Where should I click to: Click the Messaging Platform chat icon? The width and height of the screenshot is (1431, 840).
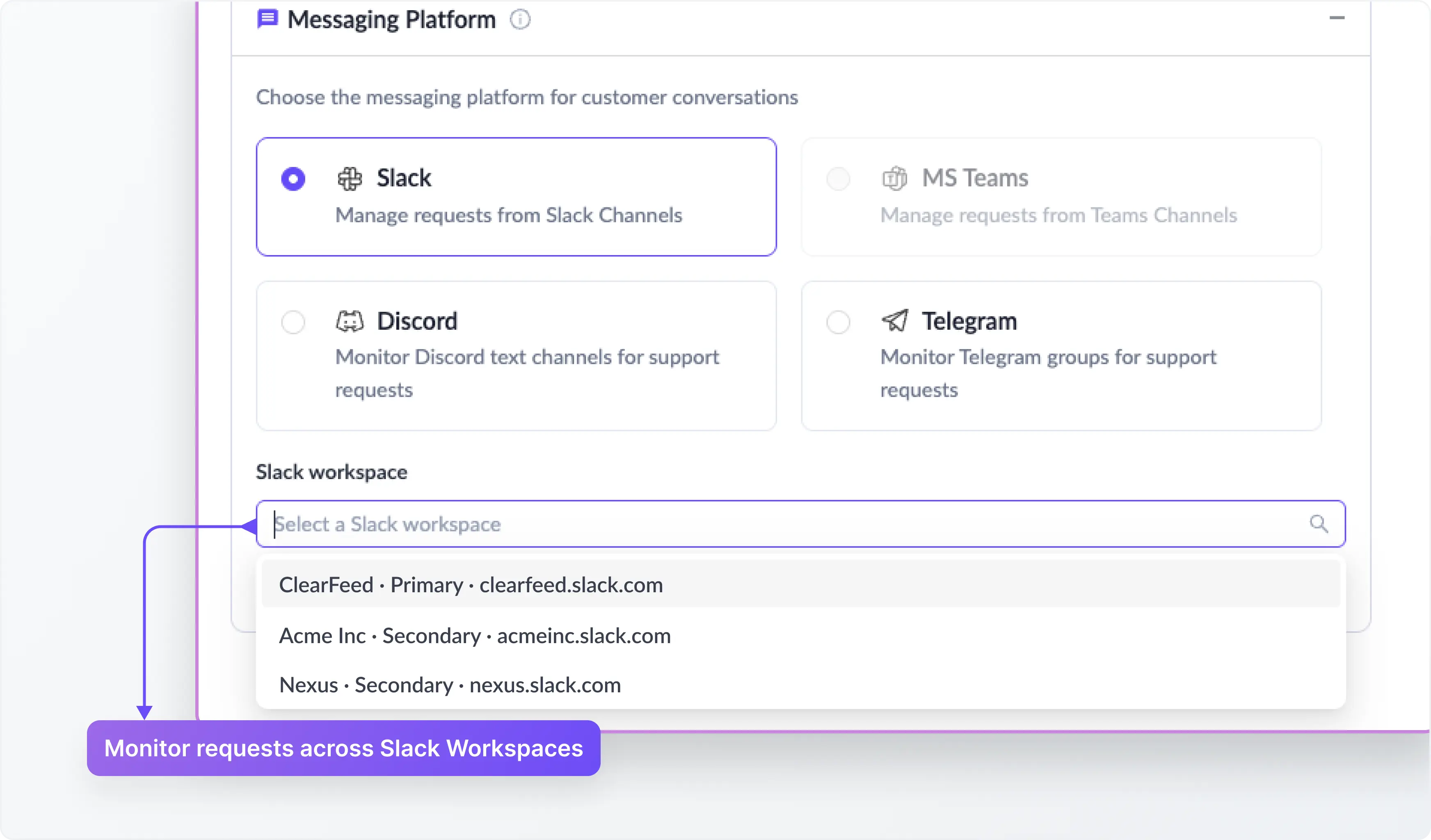(267, 19)
